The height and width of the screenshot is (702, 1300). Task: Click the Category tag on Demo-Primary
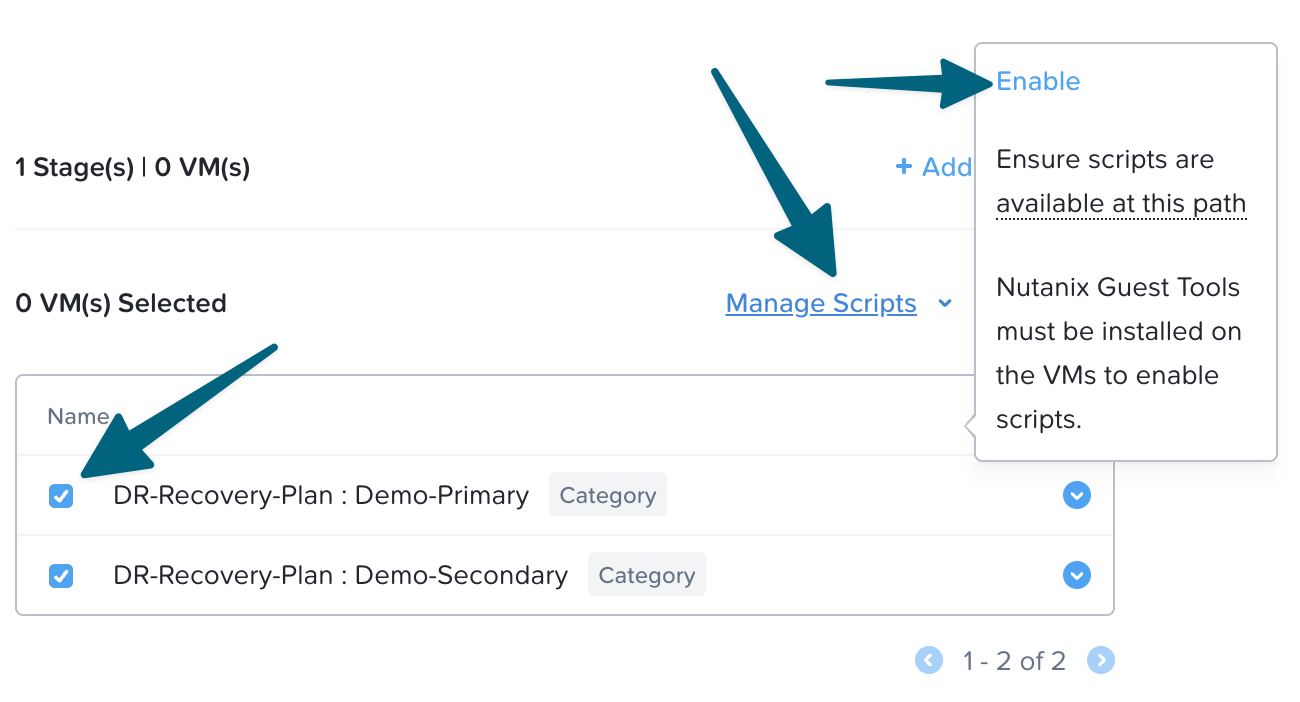pyautogui.click(x=607, y=496)
